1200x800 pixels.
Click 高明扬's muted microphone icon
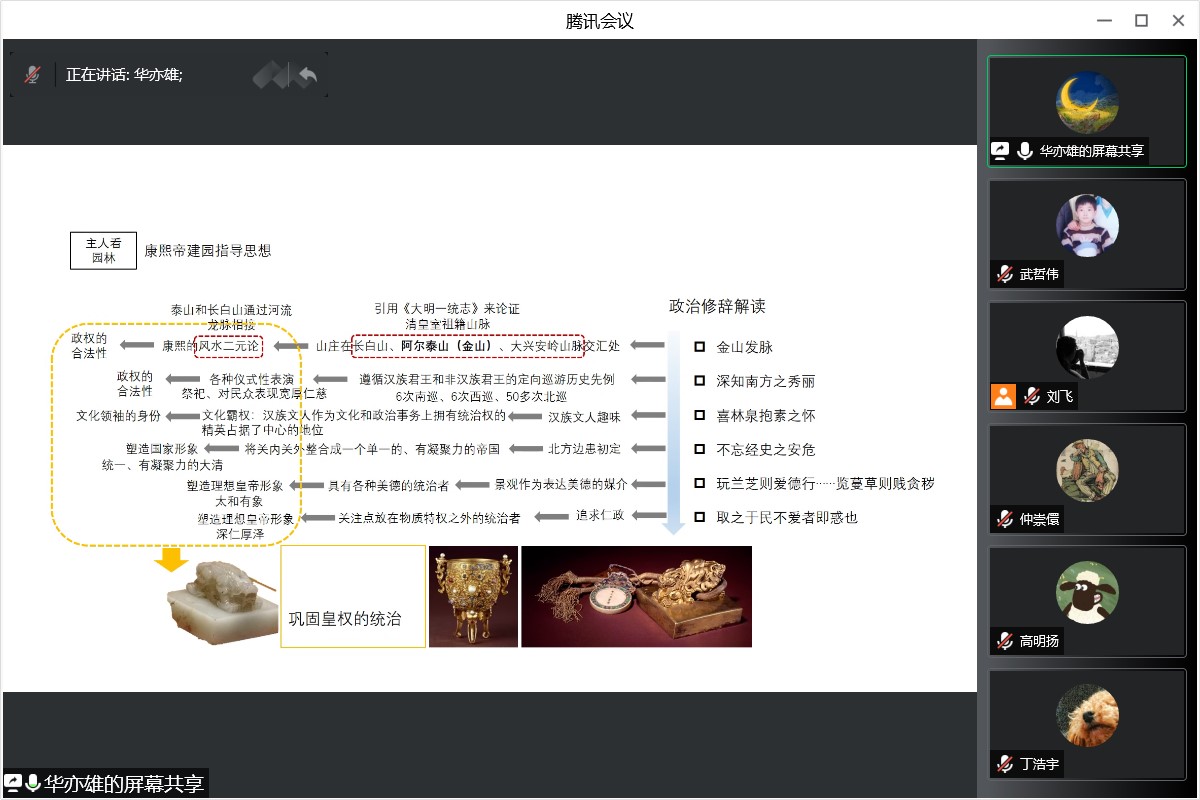click(x=1004, y=641)
